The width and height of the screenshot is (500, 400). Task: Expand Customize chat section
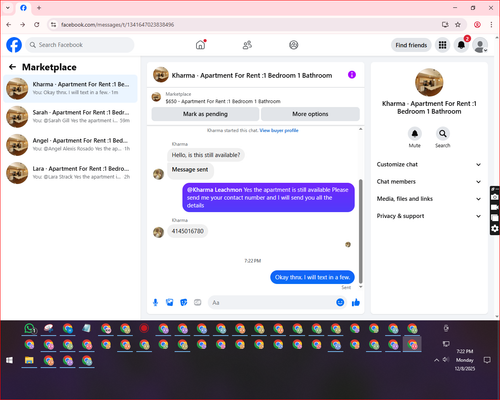(429, 164)
